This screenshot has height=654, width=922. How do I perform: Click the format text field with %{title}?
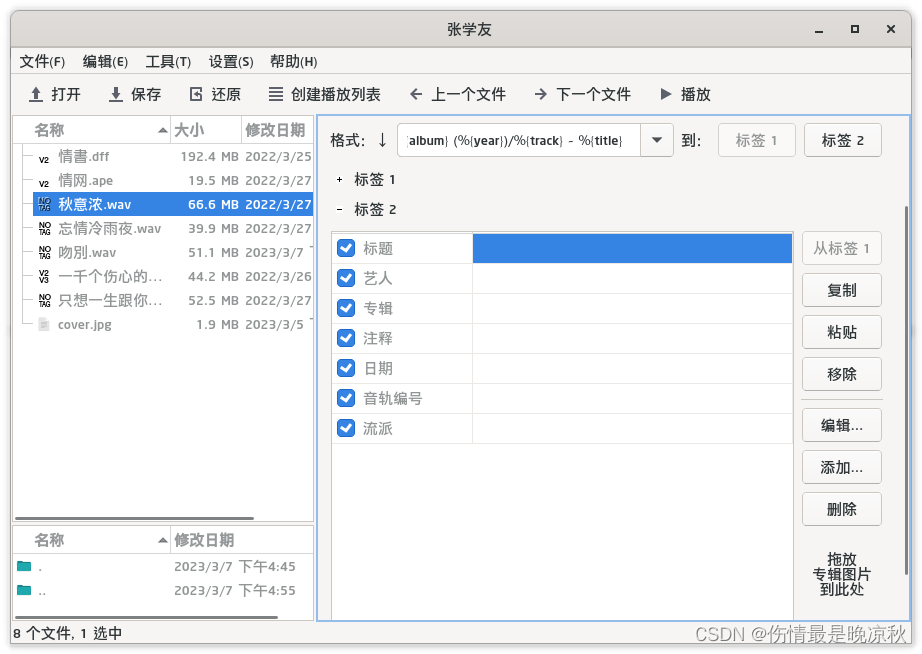click(x=519, y=140)
